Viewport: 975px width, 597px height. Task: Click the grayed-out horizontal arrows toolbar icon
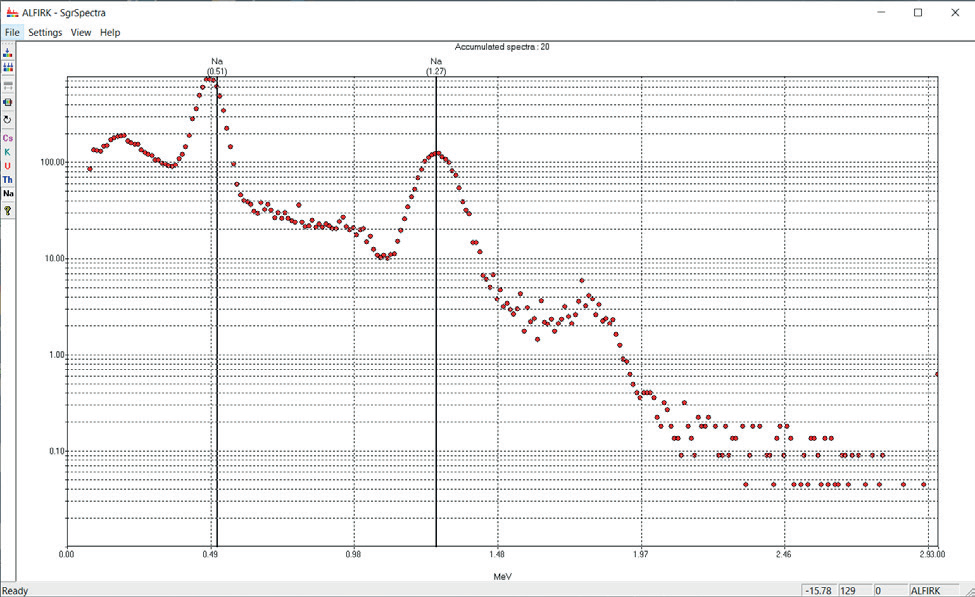pos(8,85)
